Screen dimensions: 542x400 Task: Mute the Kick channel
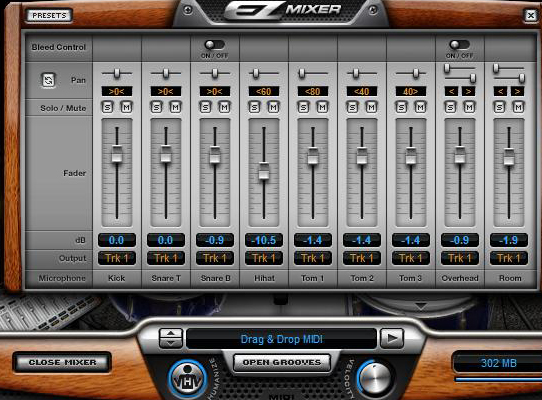(126, 108)
